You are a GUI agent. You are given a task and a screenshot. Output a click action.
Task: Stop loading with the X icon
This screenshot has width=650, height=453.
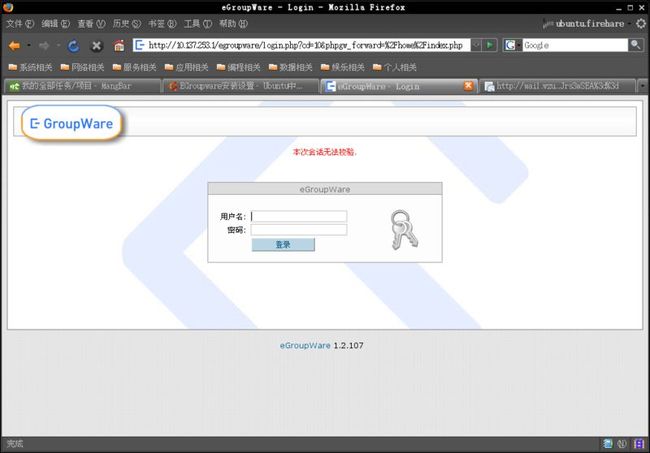(x=96, y=46)
